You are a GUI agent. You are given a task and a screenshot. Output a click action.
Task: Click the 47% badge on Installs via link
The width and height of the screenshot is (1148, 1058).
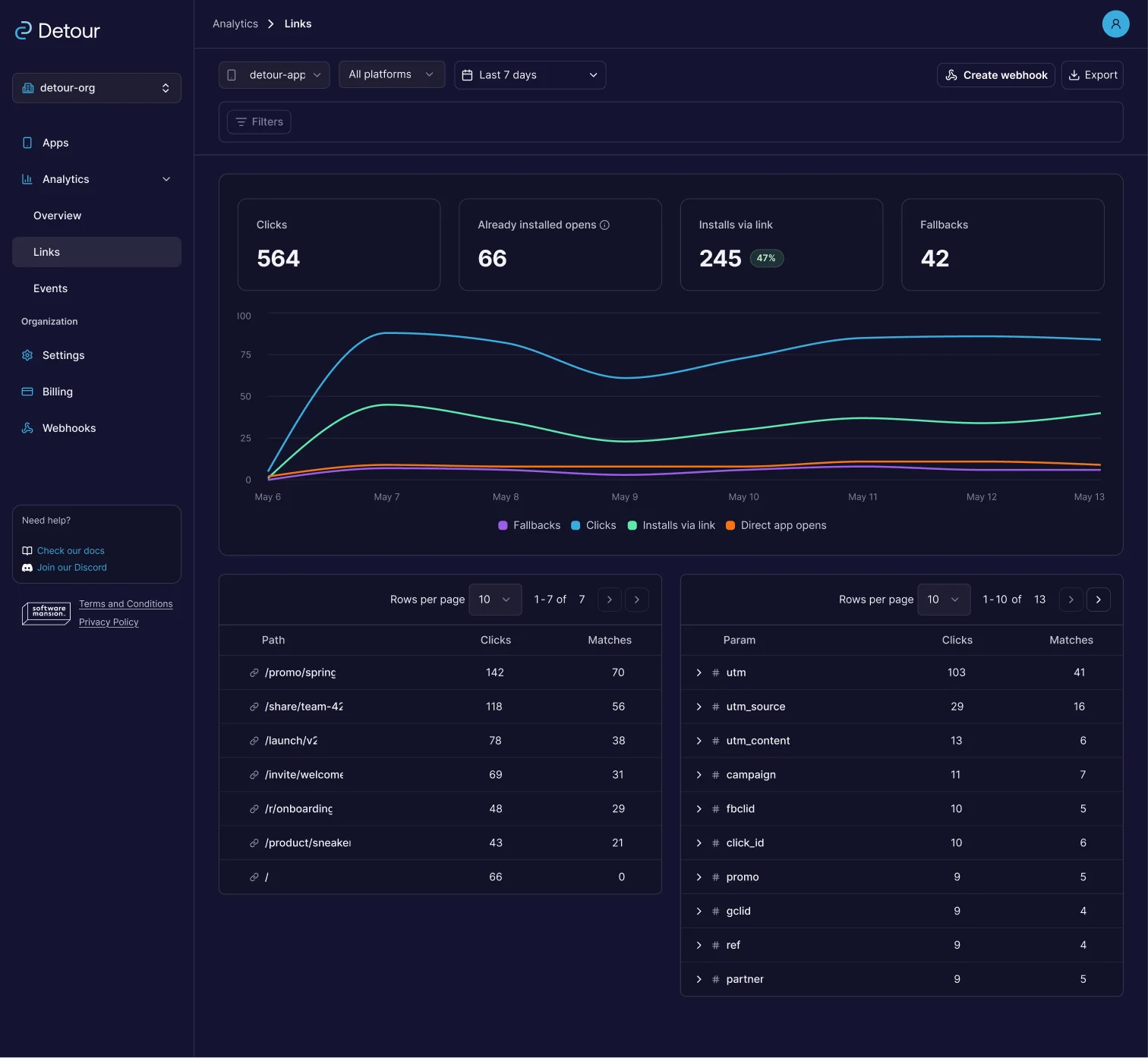tap(767, 258)
